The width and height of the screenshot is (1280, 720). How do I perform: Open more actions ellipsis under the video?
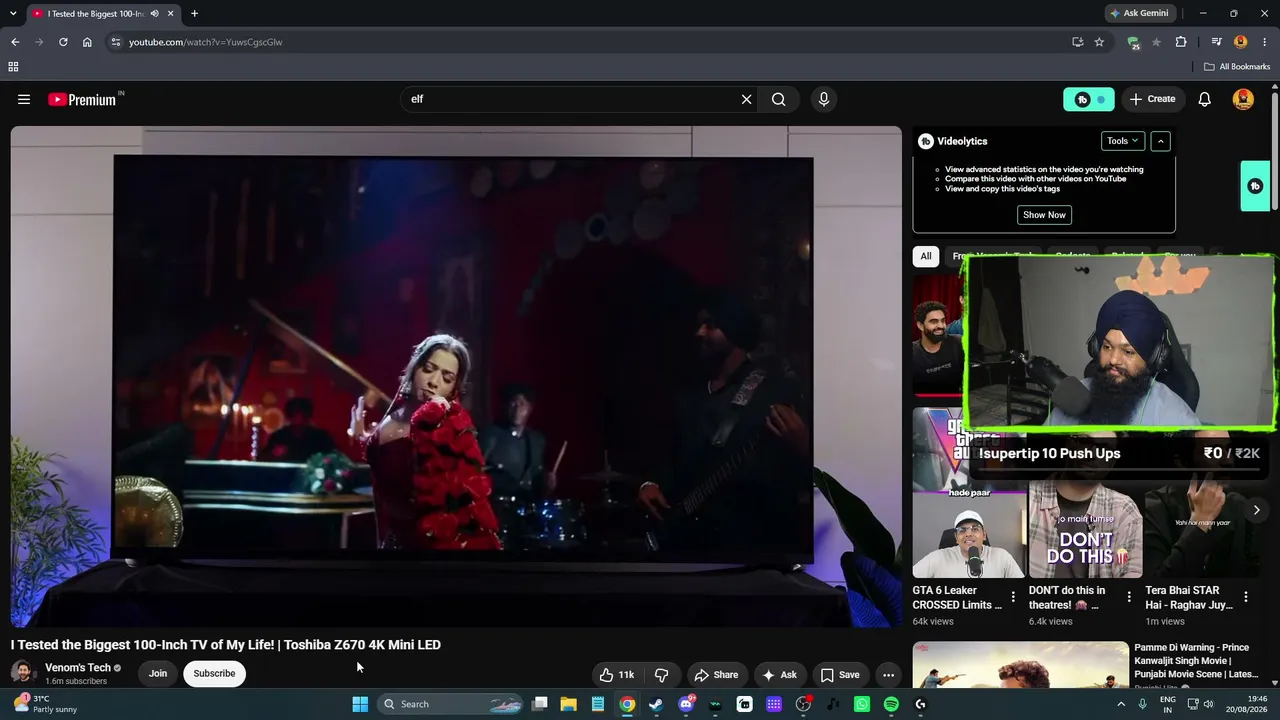coord(888,675)
